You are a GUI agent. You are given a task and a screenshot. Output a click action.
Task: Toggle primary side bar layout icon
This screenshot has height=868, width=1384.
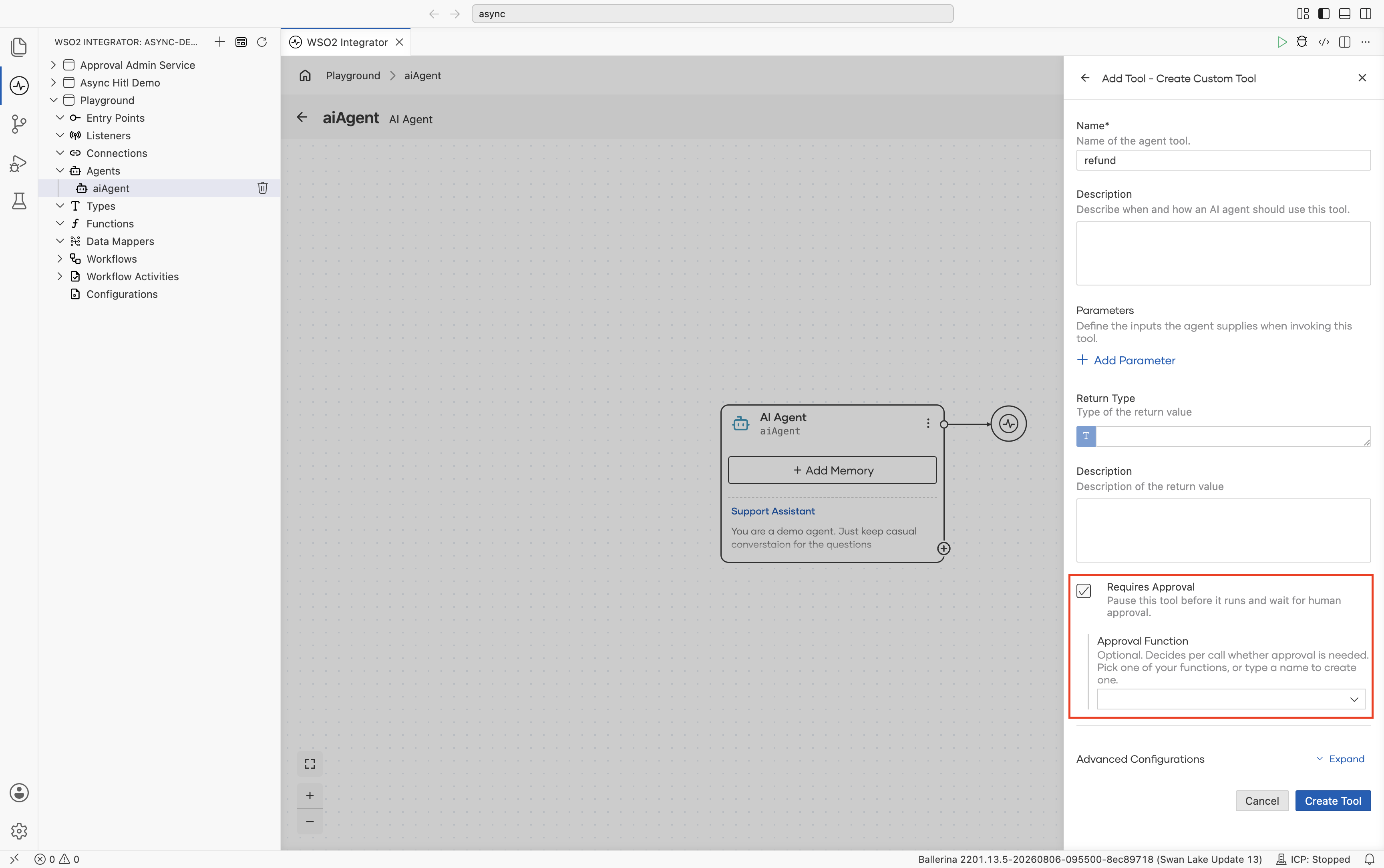[1324, 14]
